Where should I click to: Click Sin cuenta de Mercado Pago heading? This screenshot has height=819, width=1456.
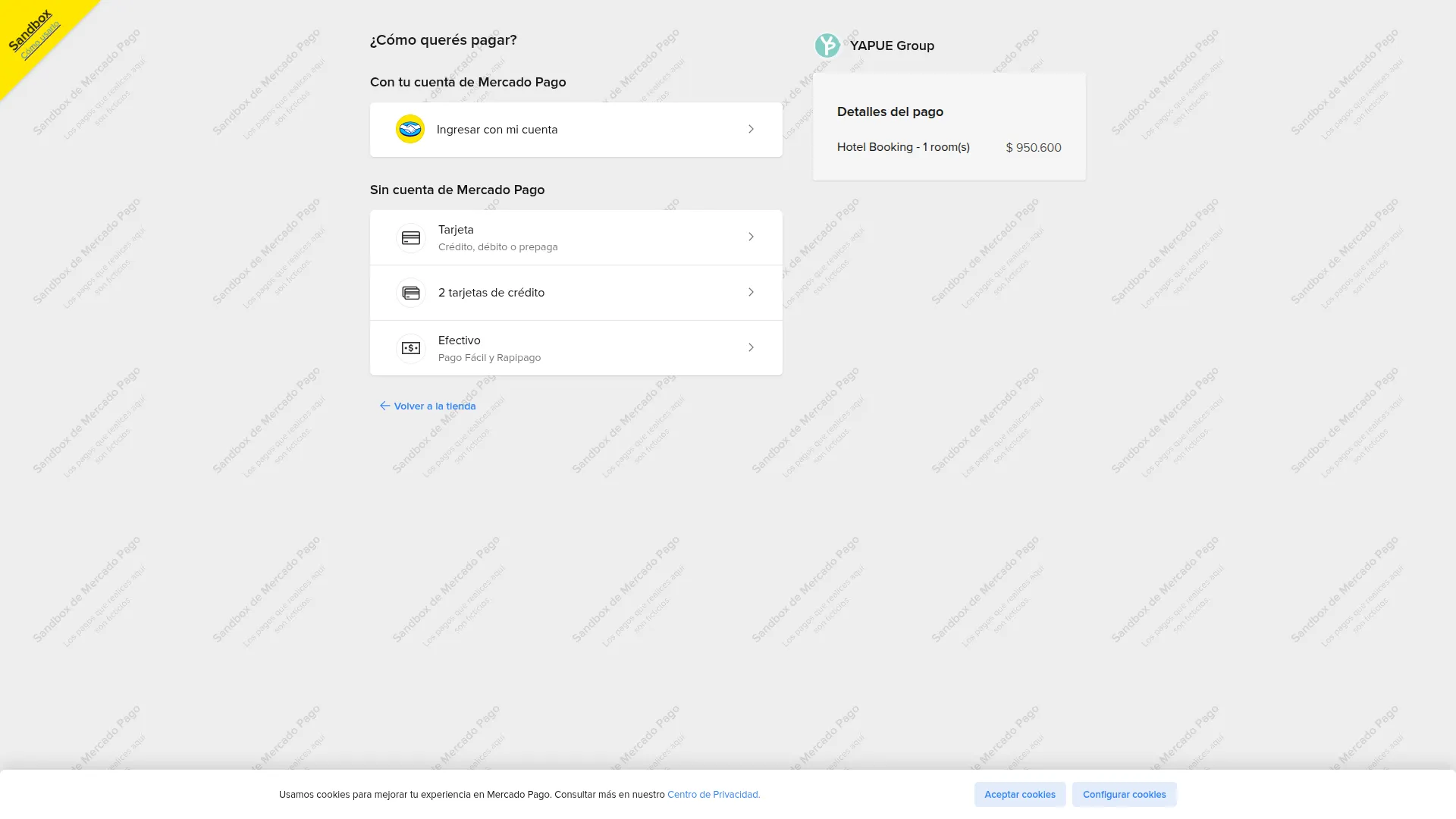[457, 190]
